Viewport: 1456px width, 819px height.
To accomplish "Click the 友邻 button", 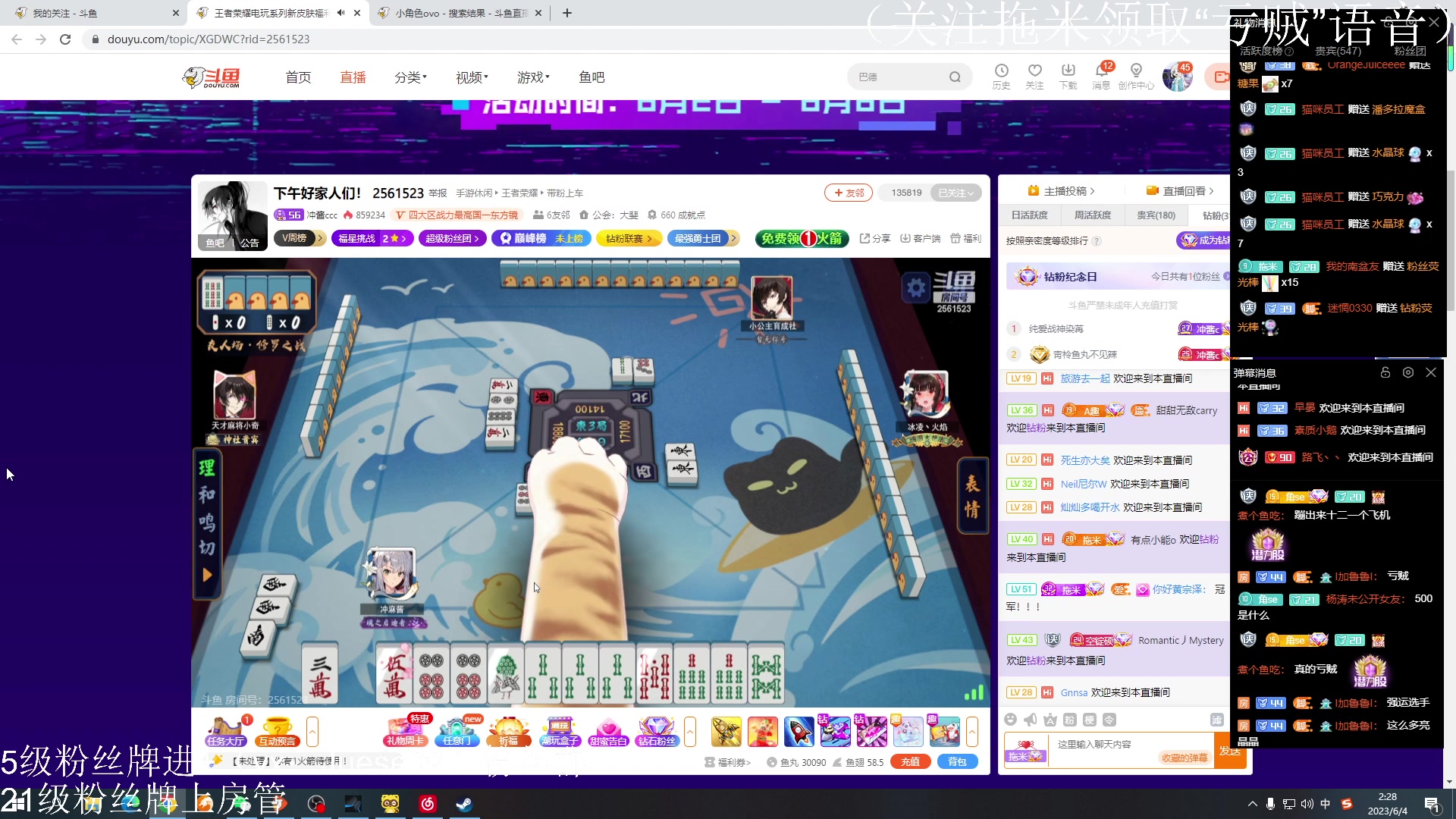I will 849,193.
